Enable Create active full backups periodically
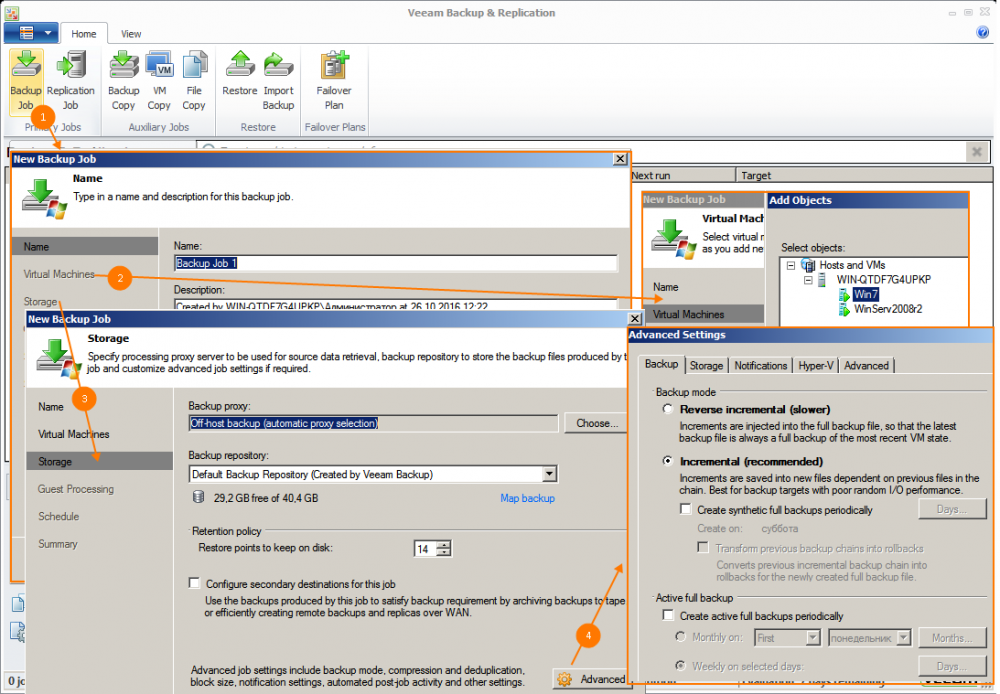The height and width of the screenshot is (694, 1000). click(x=668, y=615)
